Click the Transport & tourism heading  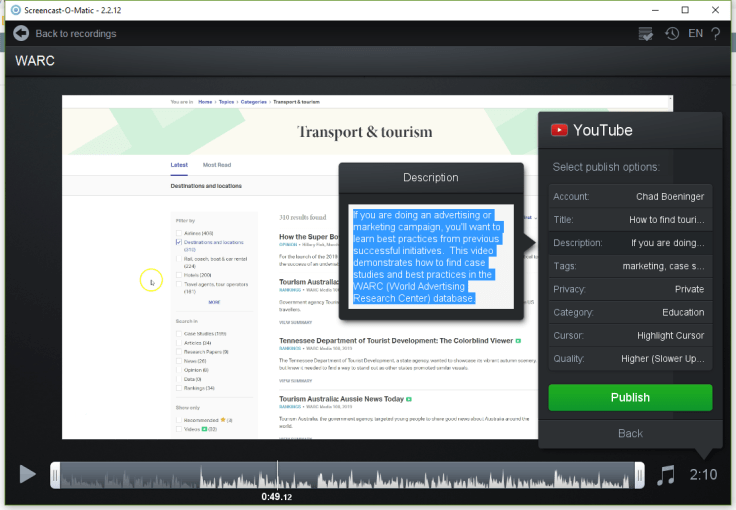pos(365,132)
